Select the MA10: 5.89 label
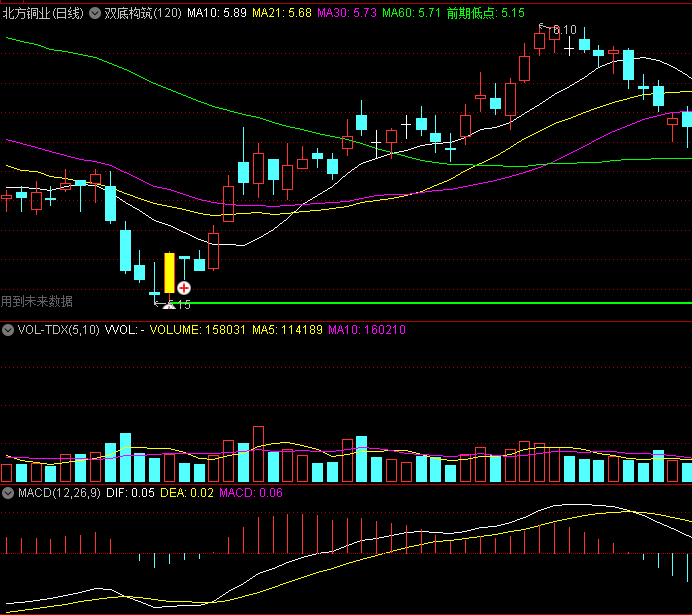This screenshot has height=615, width=692. [x=217, y=13]
